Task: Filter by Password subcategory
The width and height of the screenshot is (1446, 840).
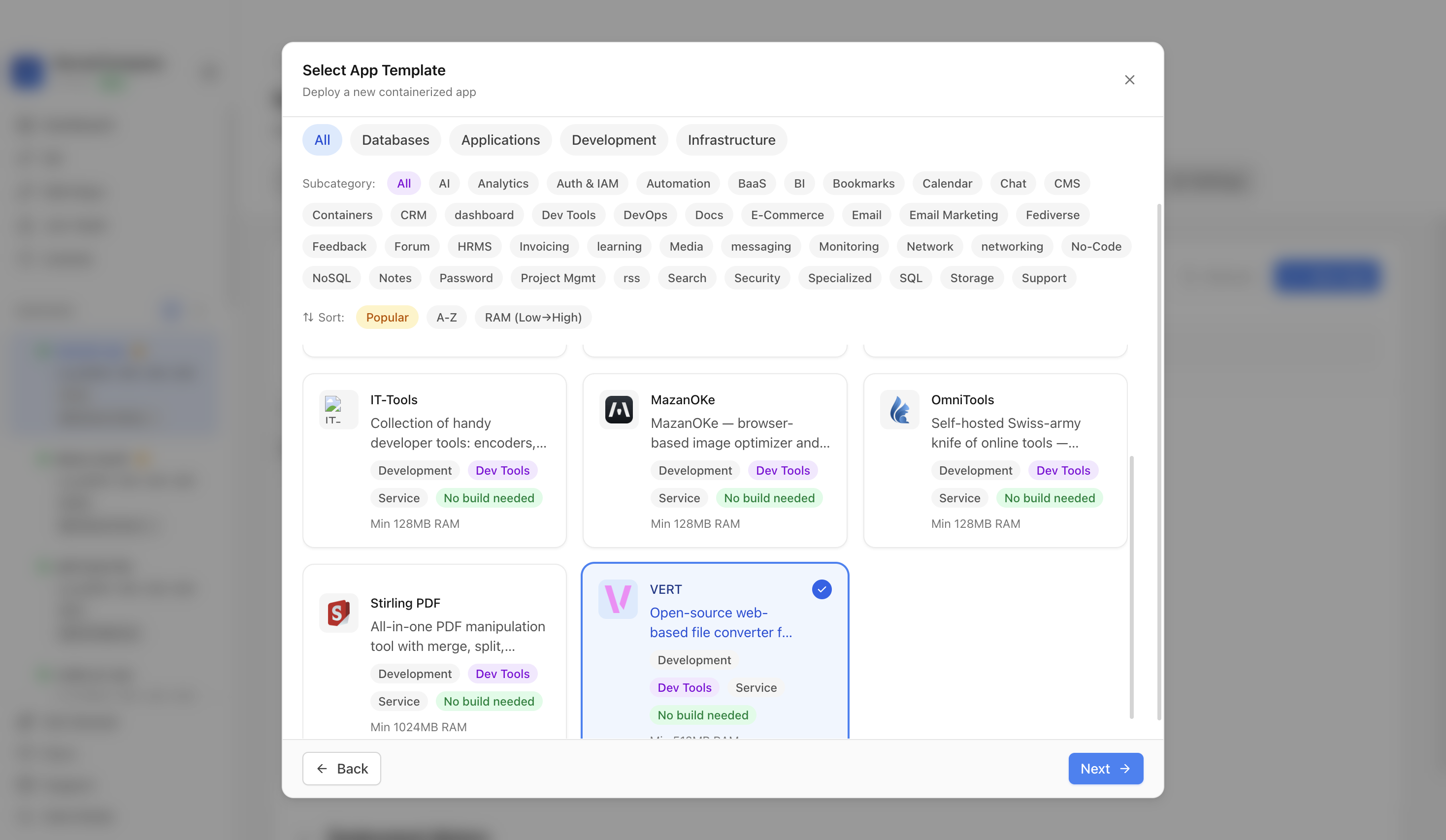Action: [465, 278]
